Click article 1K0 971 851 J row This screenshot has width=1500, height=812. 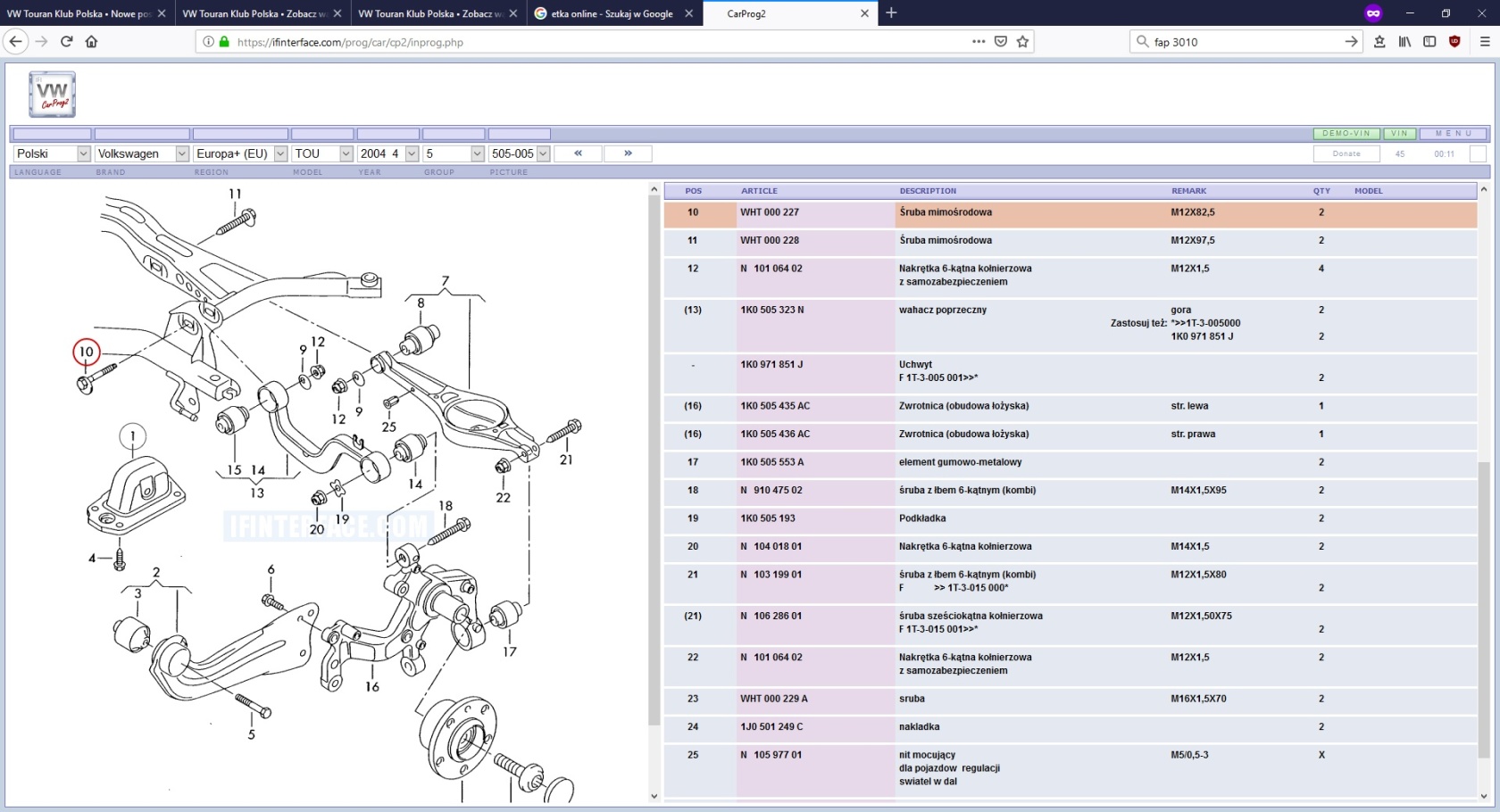tap(1070, 371)
